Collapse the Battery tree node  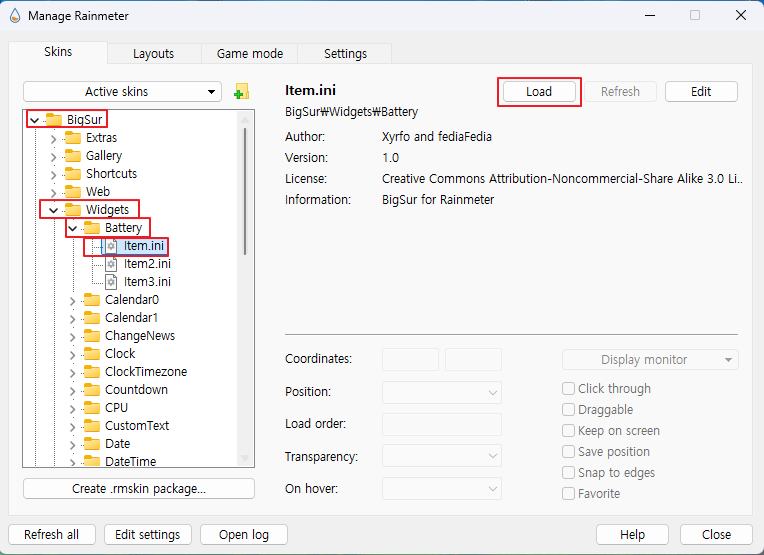(x=73, y=228)
